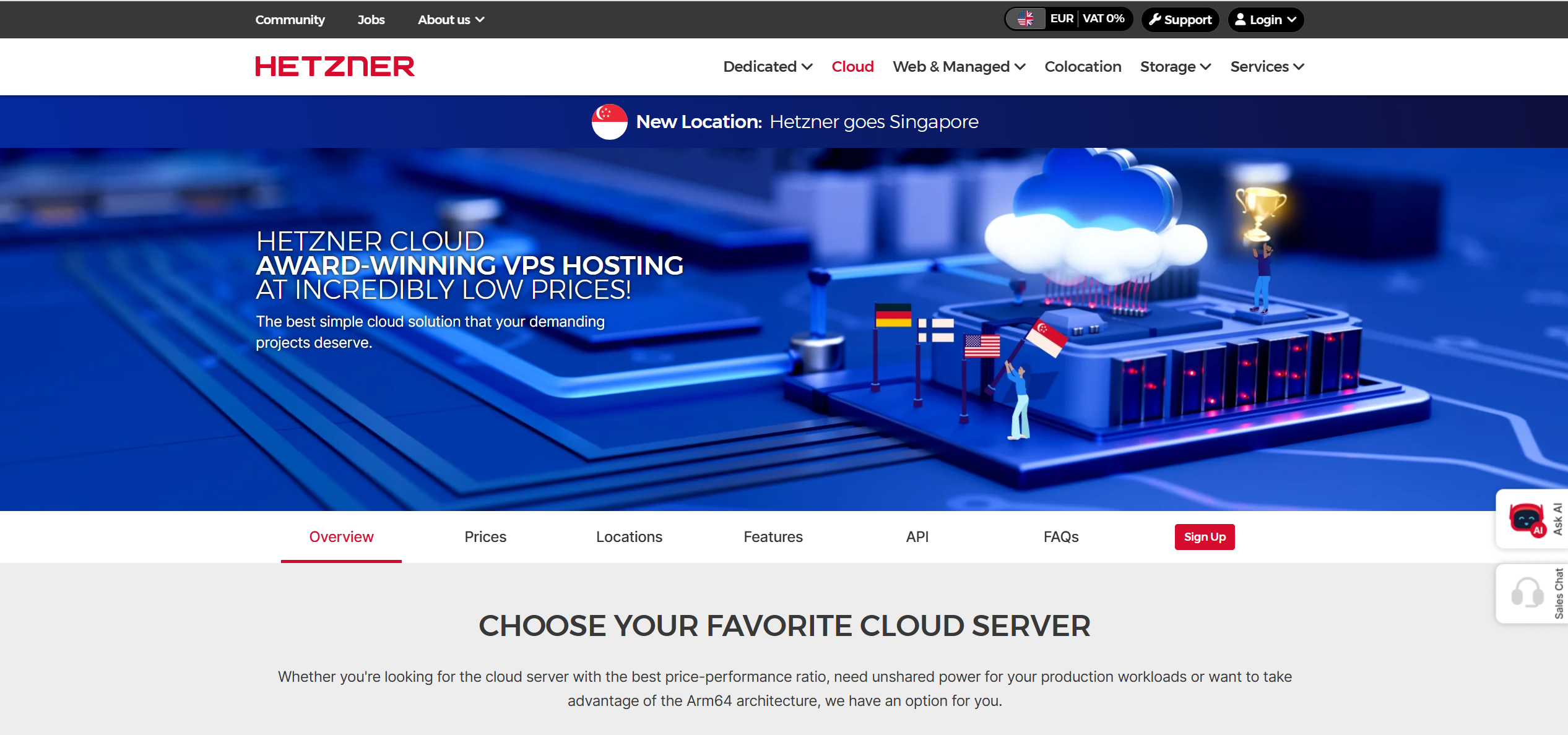
Task: Switch to the FAQs tab
Action: (x=1061, y=536)
